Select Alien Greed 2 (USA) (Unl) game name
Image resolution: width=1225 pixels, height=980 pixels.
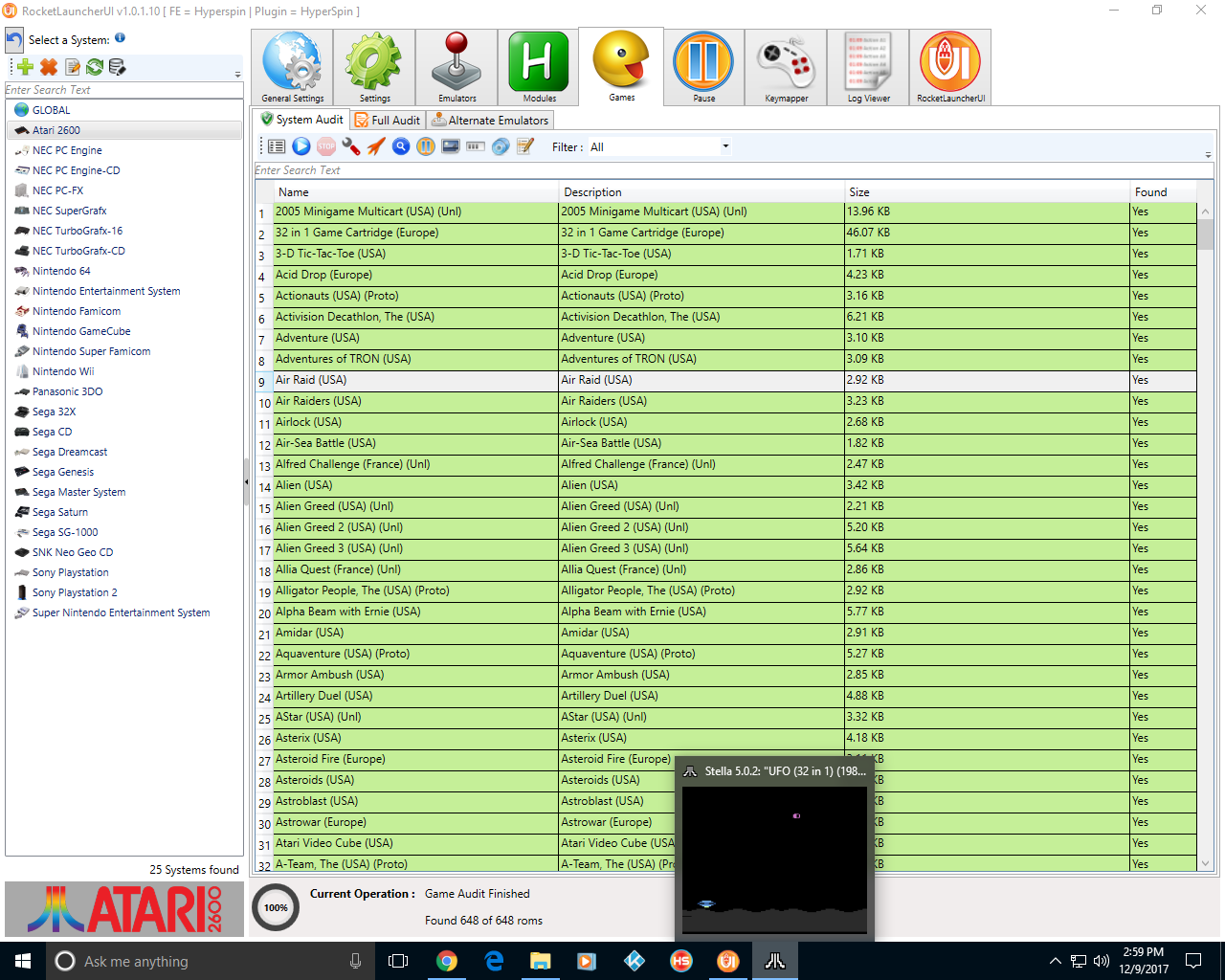339,527
